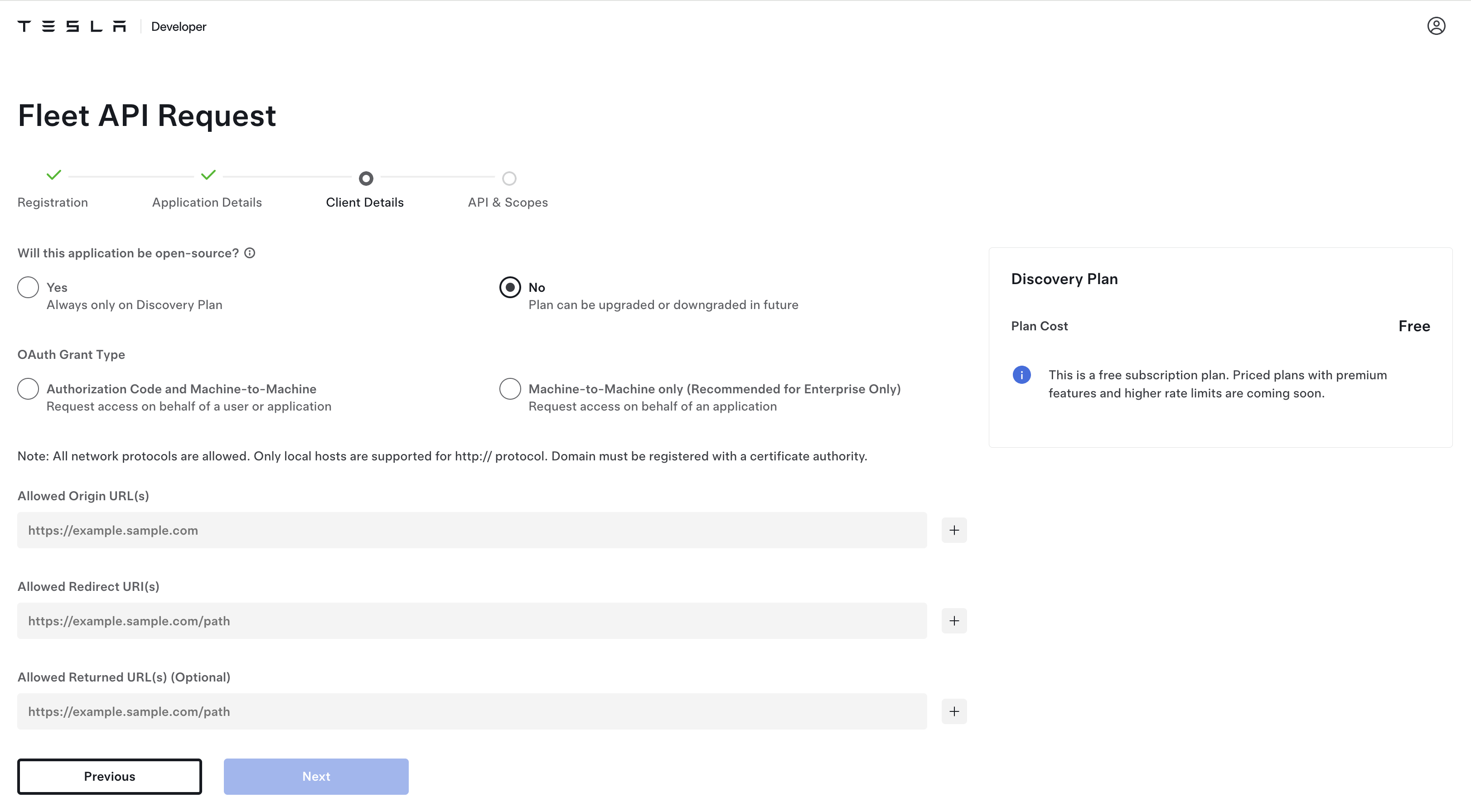
Task: Add another Allowed Origin URL with plus
Action: pyautogui.click(x=953, y=530)
